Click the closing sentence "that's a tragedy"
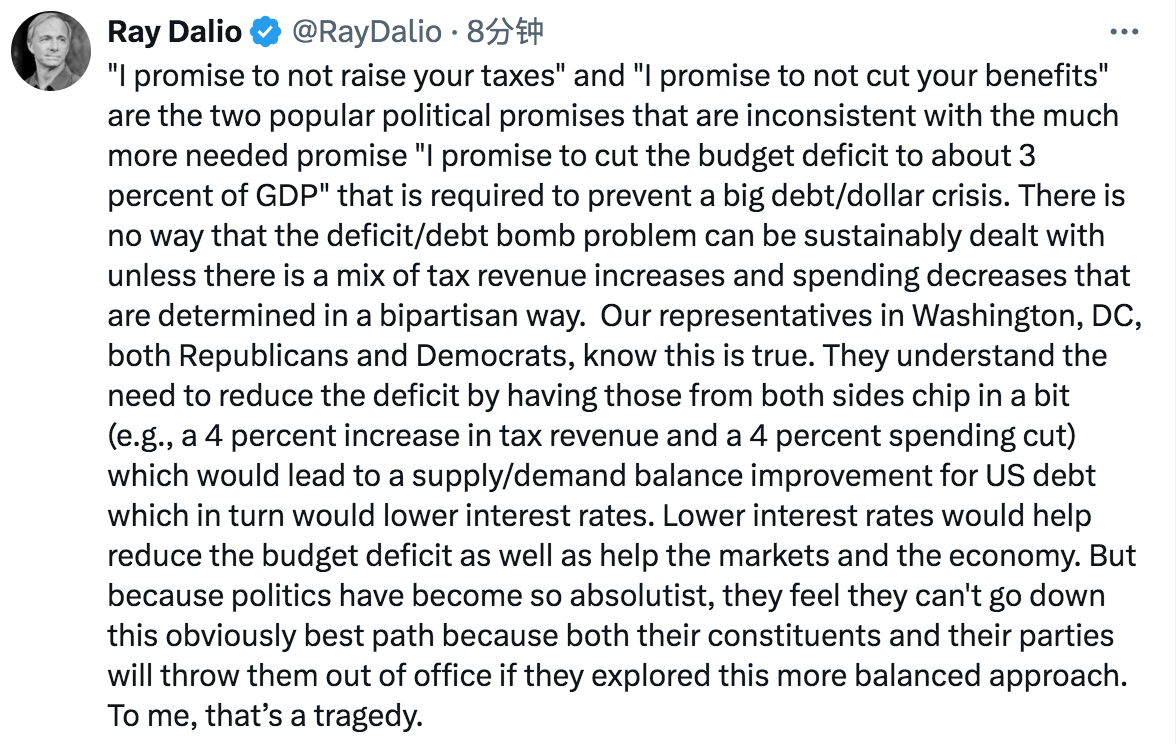The height and width of the screenshot is (744, 1176). (314, 716)
